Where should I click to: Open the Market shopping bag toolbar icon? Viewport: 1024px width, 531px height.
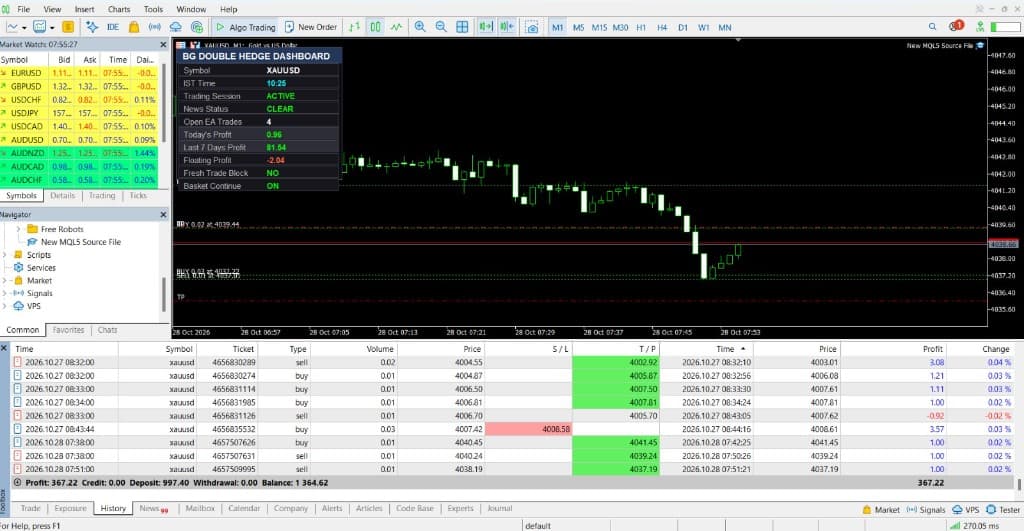pos(134,27)
